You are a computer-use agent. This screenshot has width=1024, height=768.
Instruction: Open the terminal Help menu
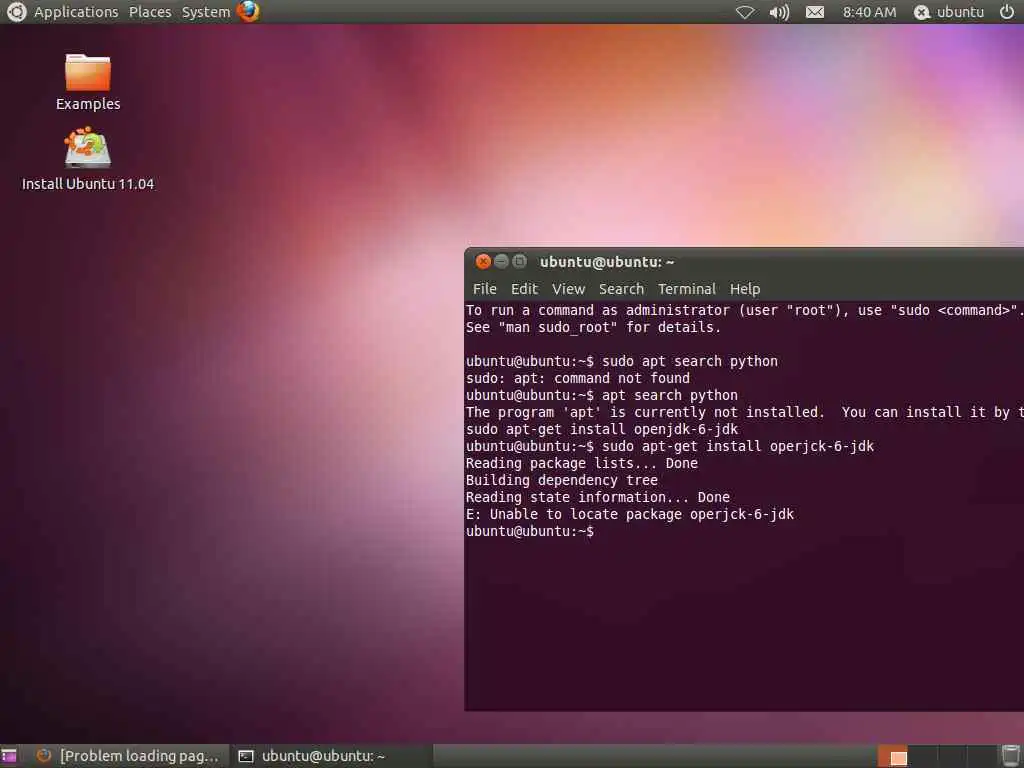[x=744, y=289]
